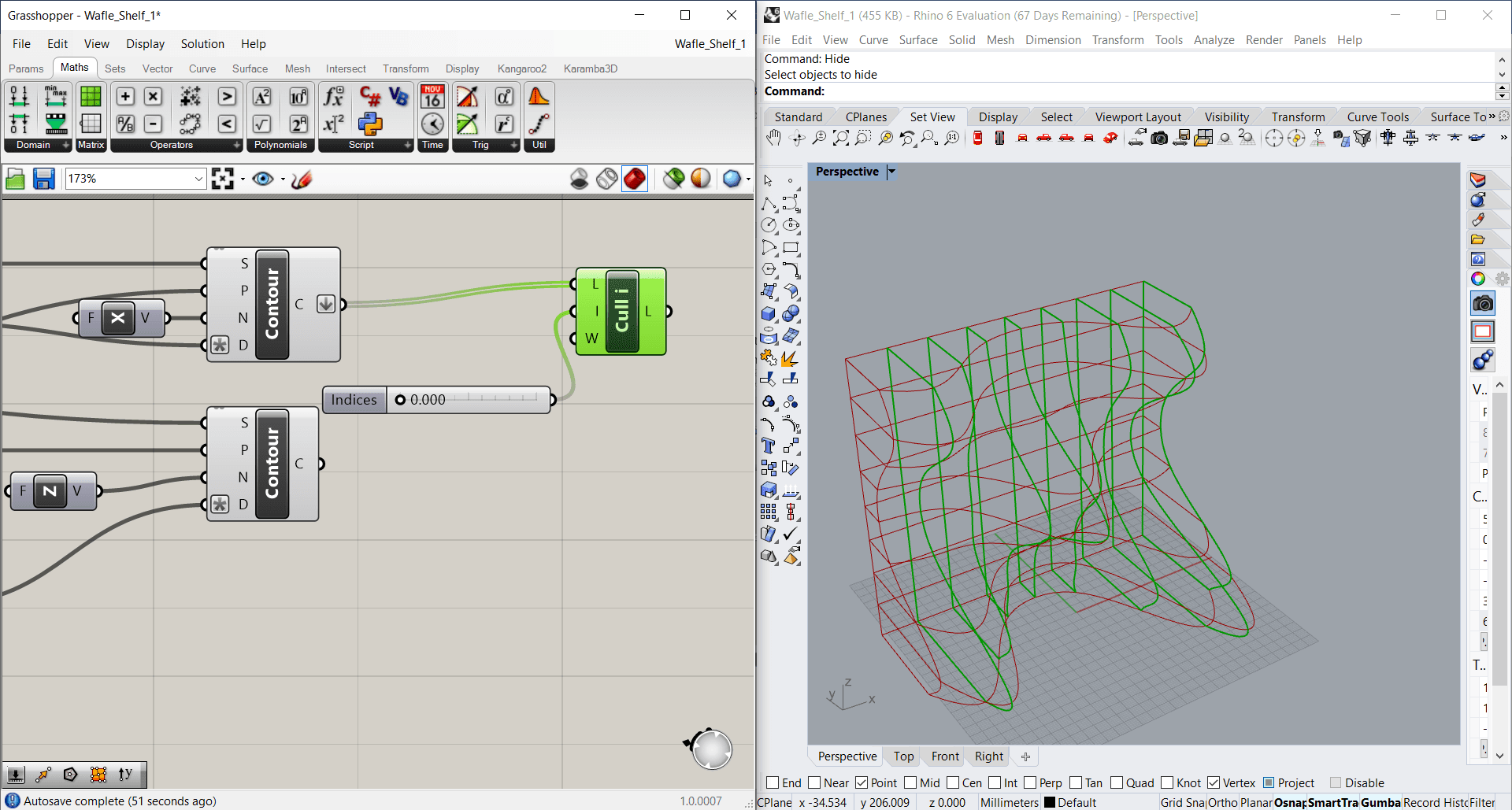Enable the End osnap checkbox

(773, 782)
